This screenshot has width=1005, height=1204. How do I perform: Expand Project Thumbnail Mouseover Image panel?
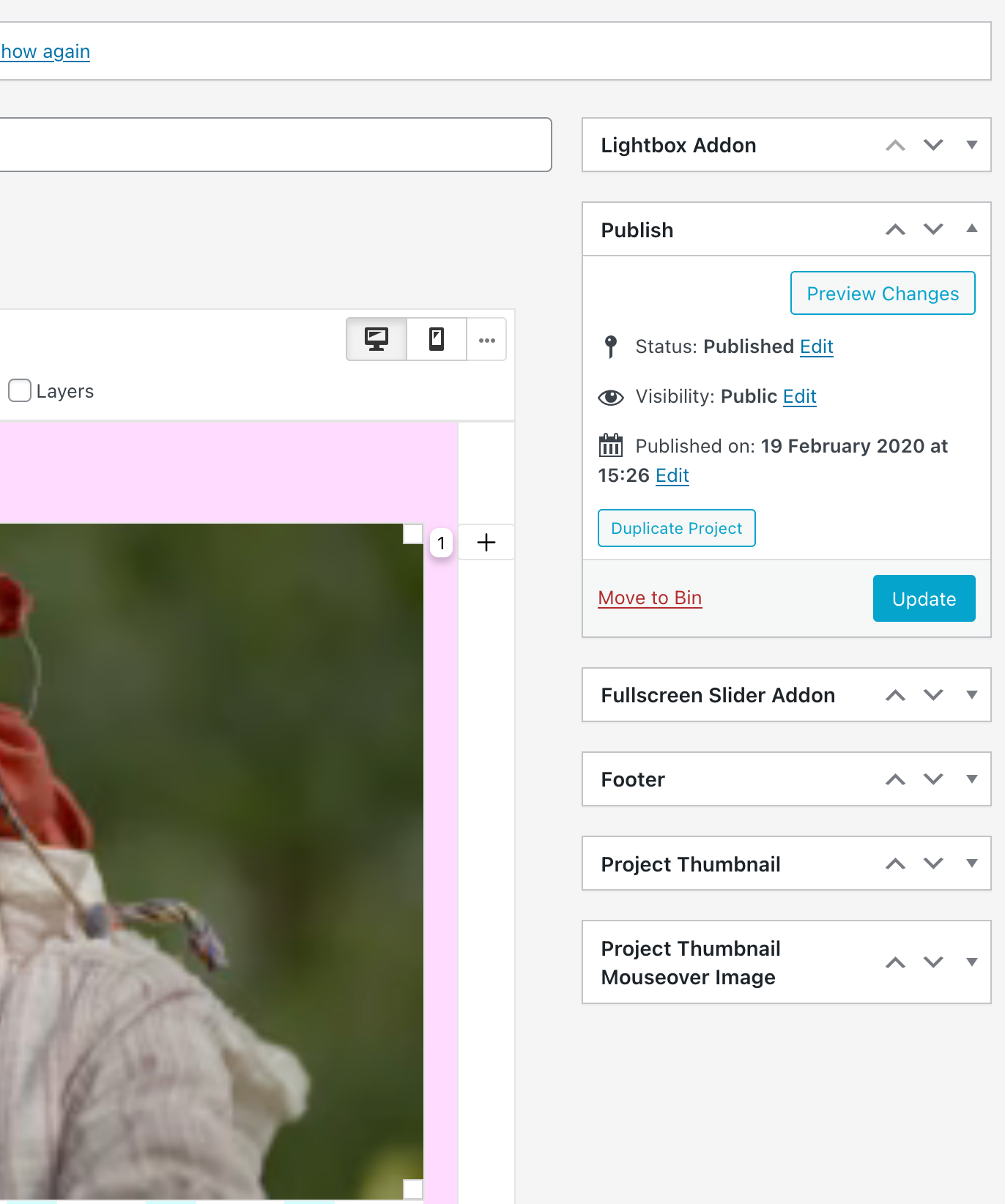[972, 962]
